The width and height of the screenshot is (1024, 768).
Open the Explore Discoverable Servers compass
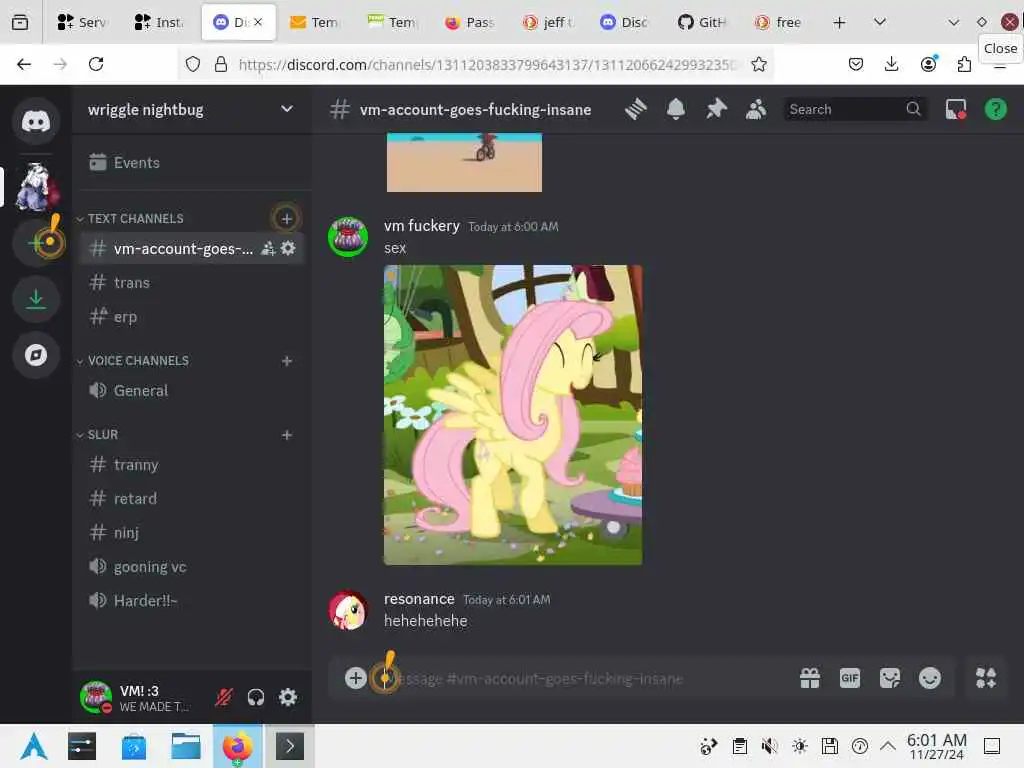[36, 355]
